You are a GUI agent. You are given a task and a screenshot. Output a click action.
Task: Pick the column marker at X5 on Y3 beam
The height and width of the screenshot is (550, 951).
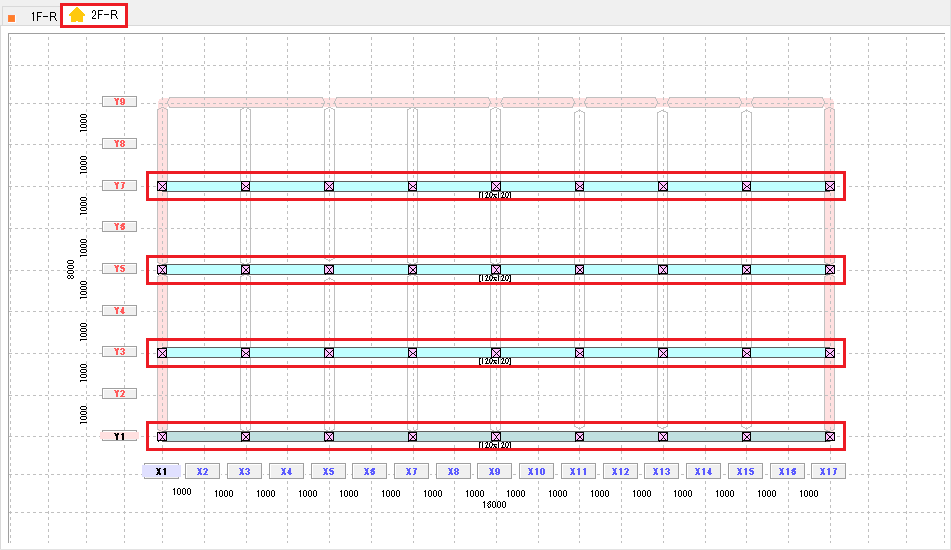329,353
